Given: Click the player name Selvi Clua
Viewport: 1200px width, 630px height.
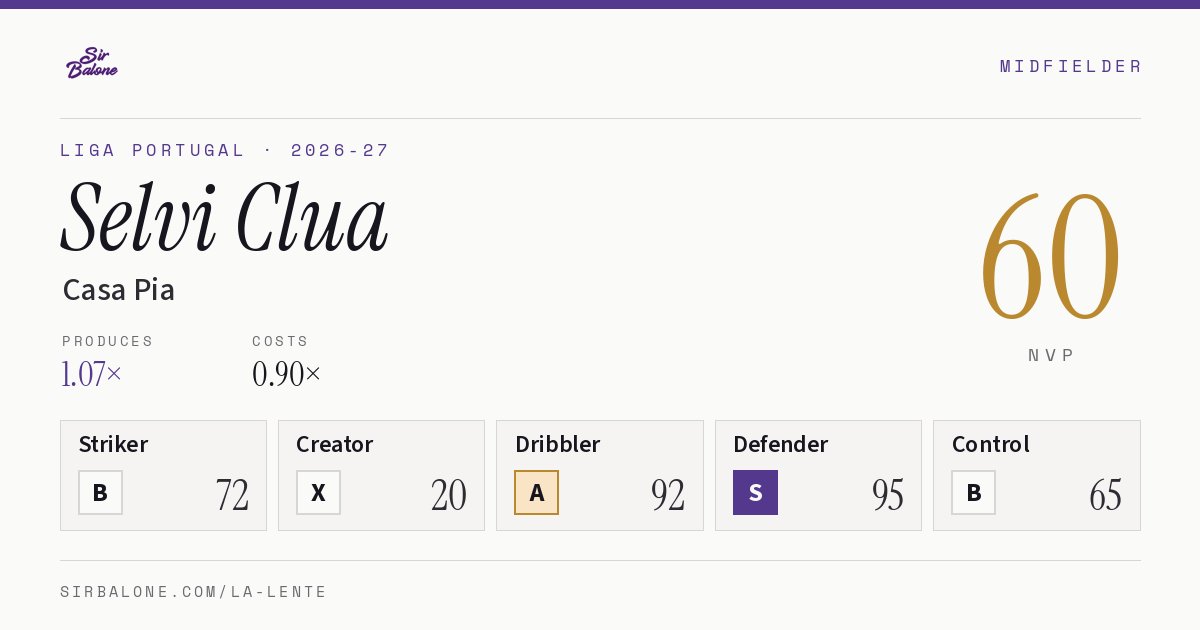Looking at the screenshot, I should coord(225,217).
